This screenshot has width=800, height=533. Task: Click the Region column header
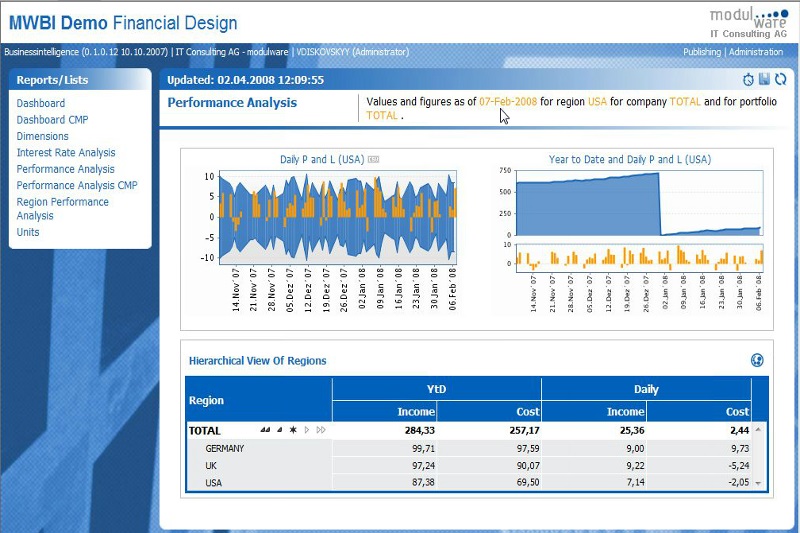(259, 400)
